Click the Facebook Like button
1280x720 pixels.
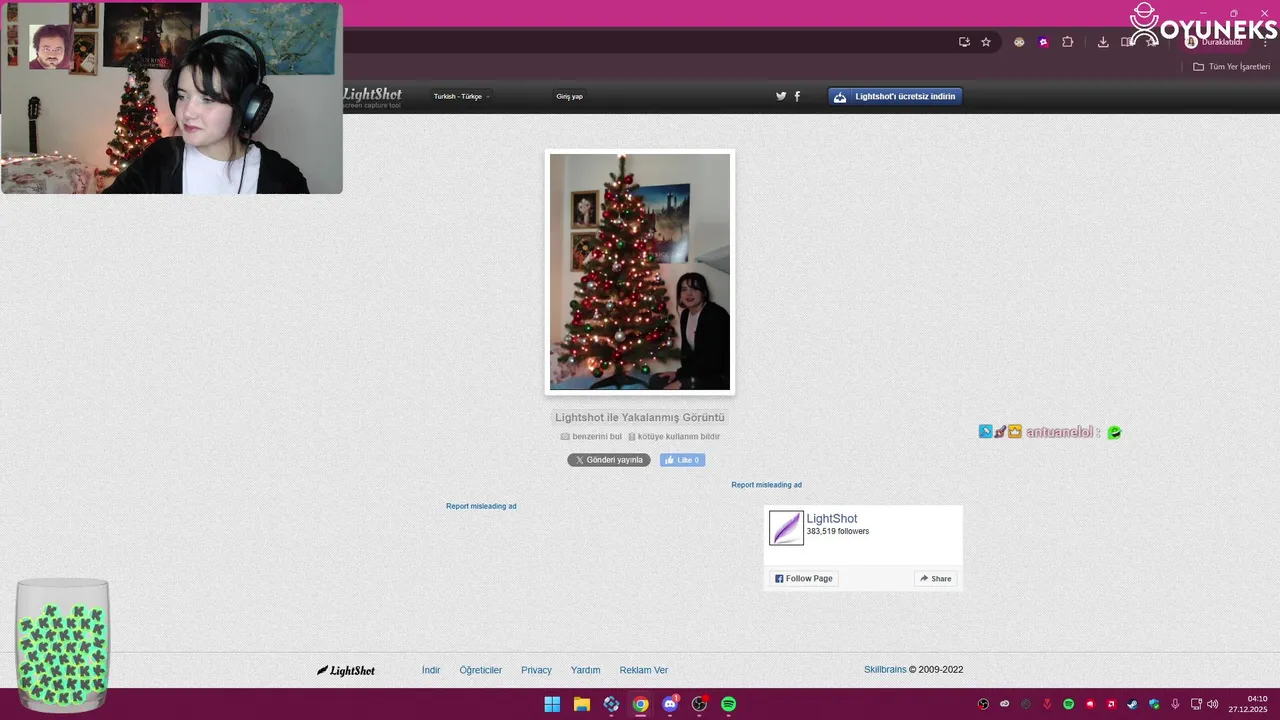click(682, 460)
